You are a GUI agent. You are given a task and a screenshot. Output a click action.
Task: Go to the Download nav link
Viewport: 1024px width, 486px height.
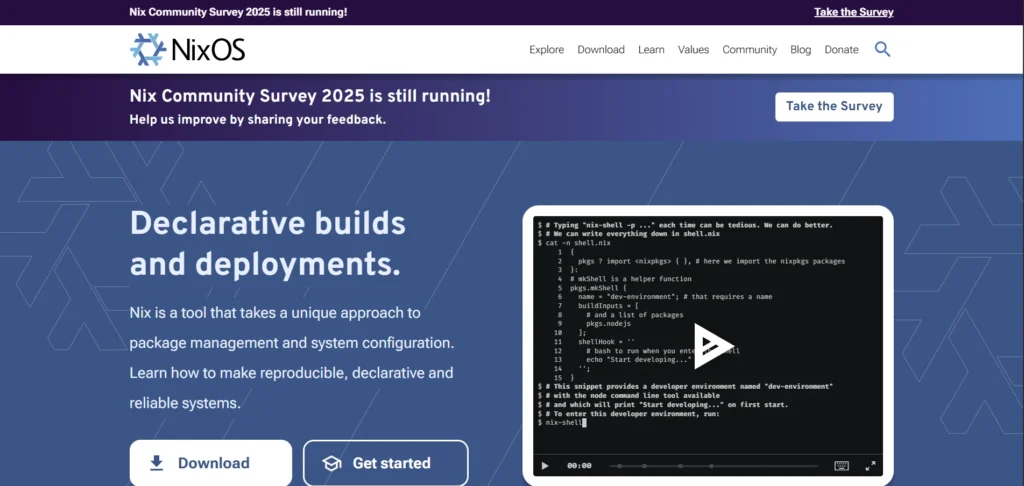600,50
